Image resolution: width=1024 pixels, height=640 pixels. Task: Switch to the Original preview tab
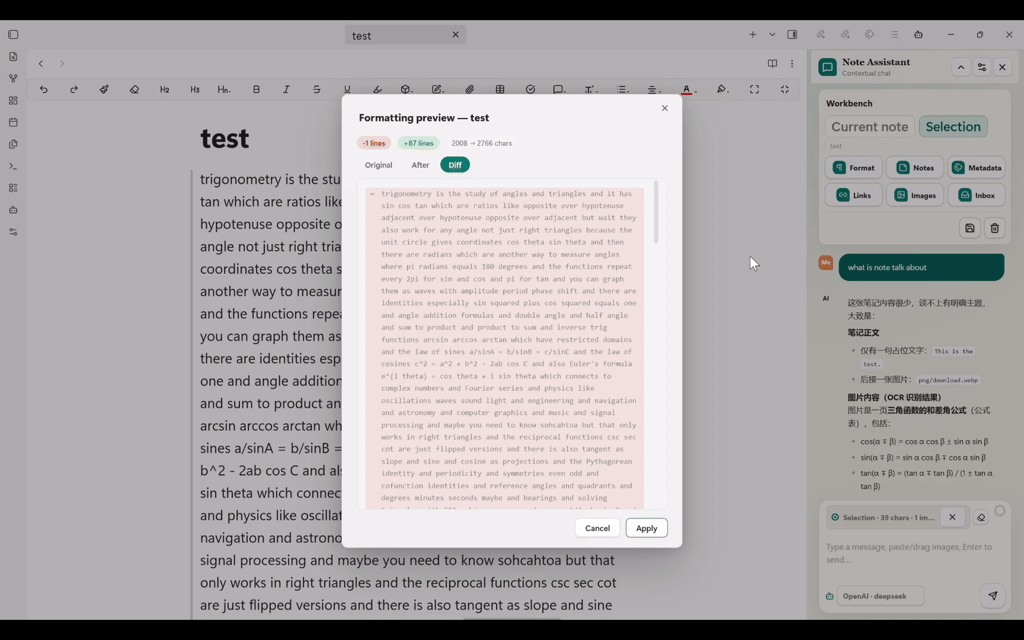pos(379,165)
